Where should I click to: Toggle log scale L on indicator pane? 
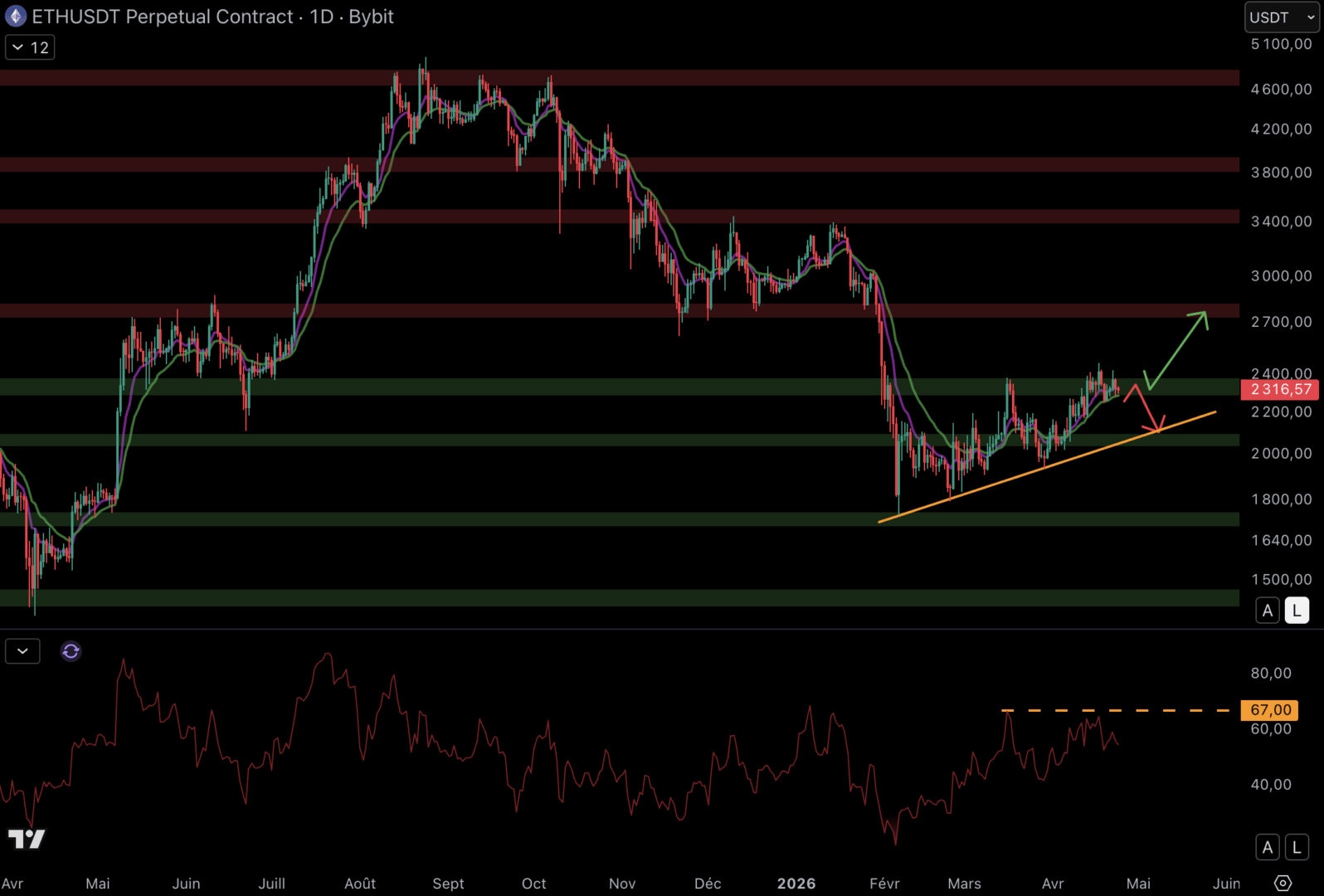tap(1297, 847)
